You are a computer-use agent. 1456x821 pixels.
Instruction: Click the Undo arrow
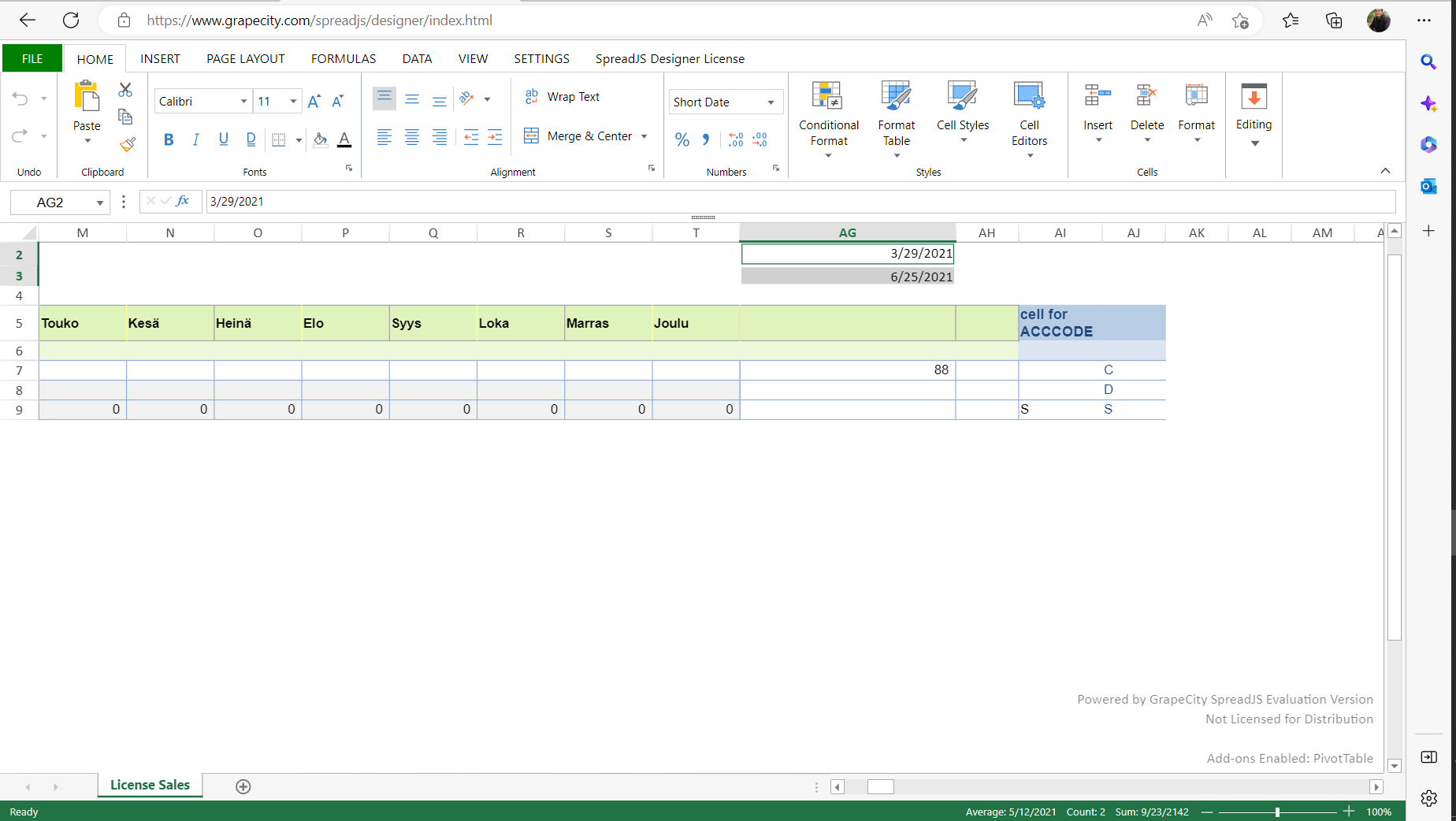coord(19,98)
